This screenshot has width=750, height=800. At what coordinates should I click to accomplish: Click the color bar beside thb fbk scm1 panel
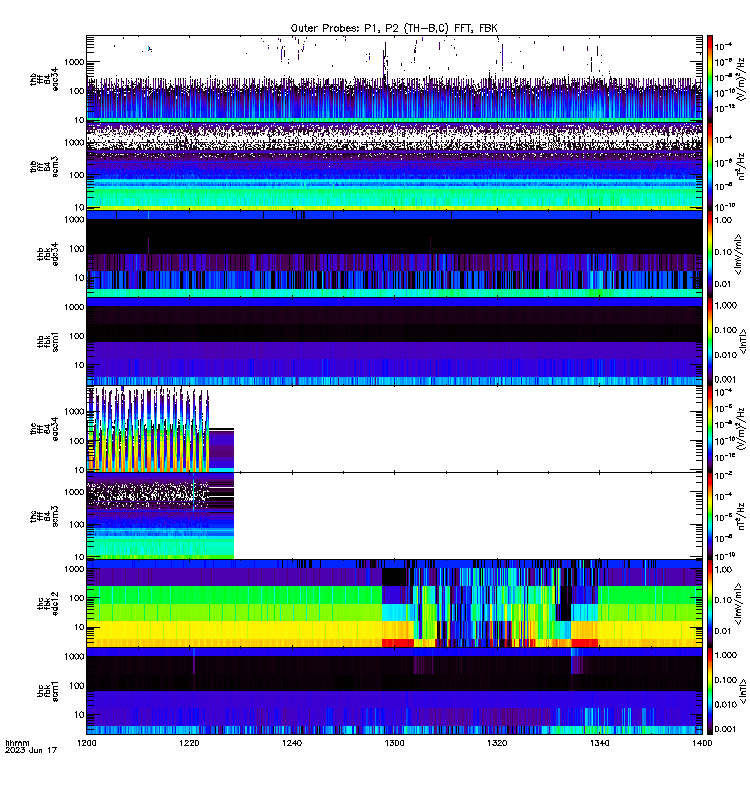click(x=710, y=341)
